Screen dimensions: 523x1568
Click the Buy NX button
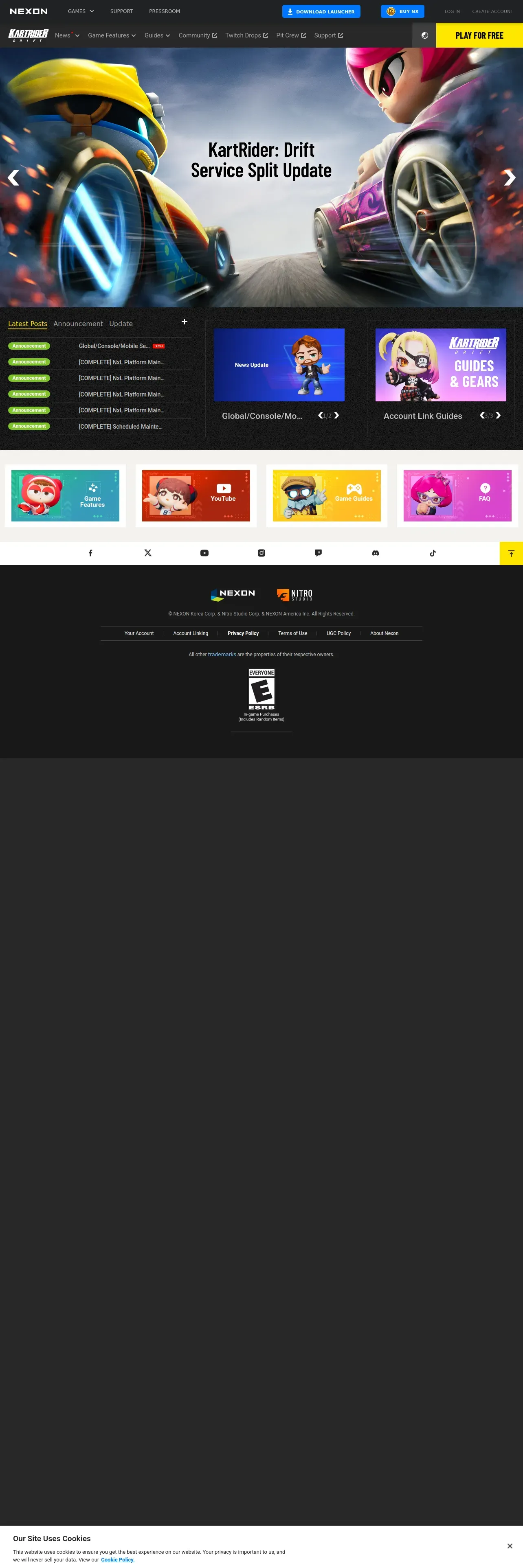point(402,11)
